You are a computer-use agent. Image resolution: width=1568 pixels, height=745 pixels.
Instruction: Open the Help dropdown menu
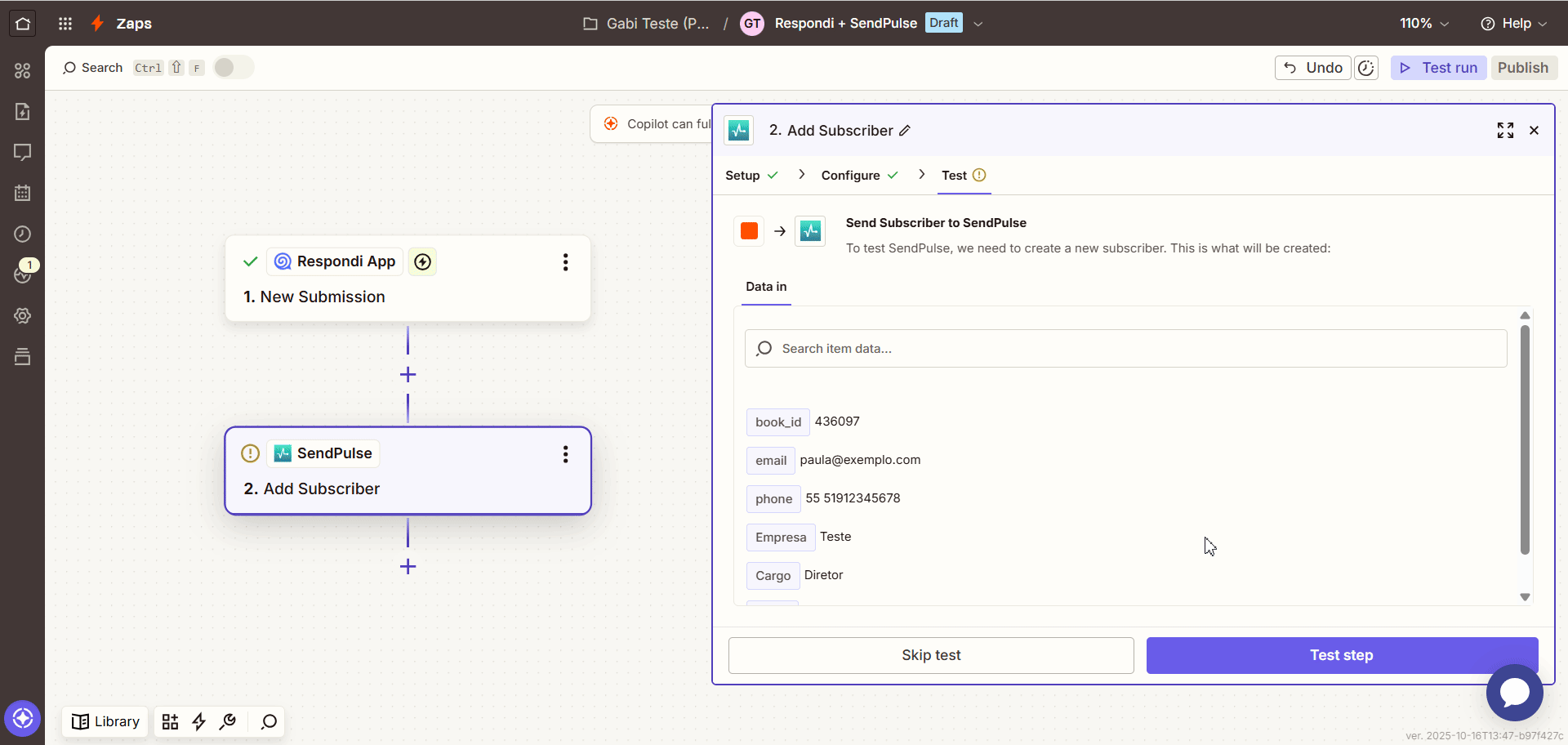[x=1514, y=24]
